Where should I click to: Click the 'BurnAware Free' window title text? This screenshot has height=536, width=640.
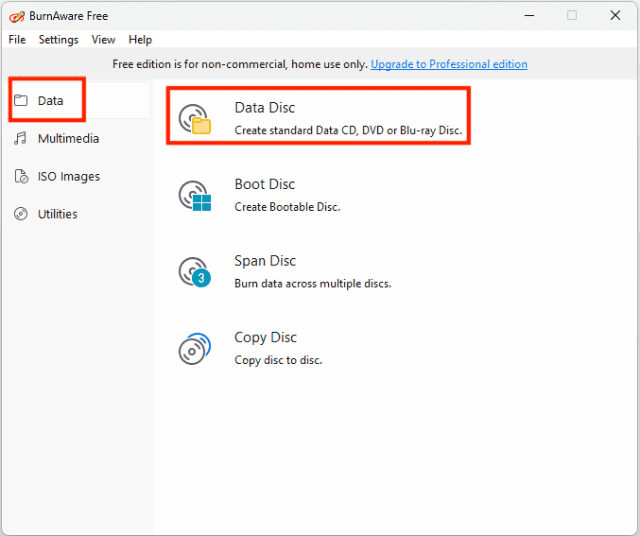click(69, 16)
